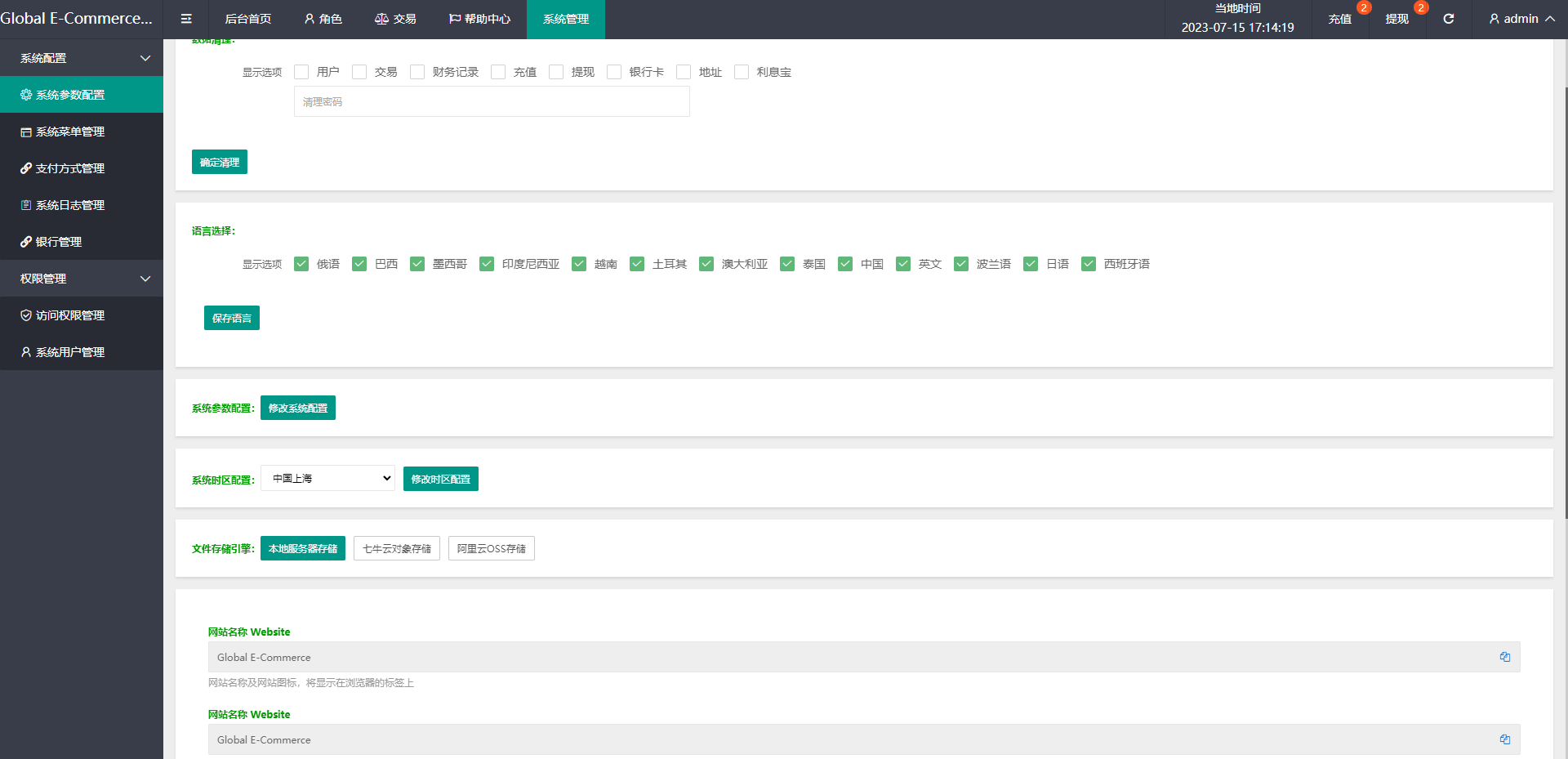Enable the 用户 cleanup checkbox
The height and width of the screenshot is (759, 1568).
301,72
